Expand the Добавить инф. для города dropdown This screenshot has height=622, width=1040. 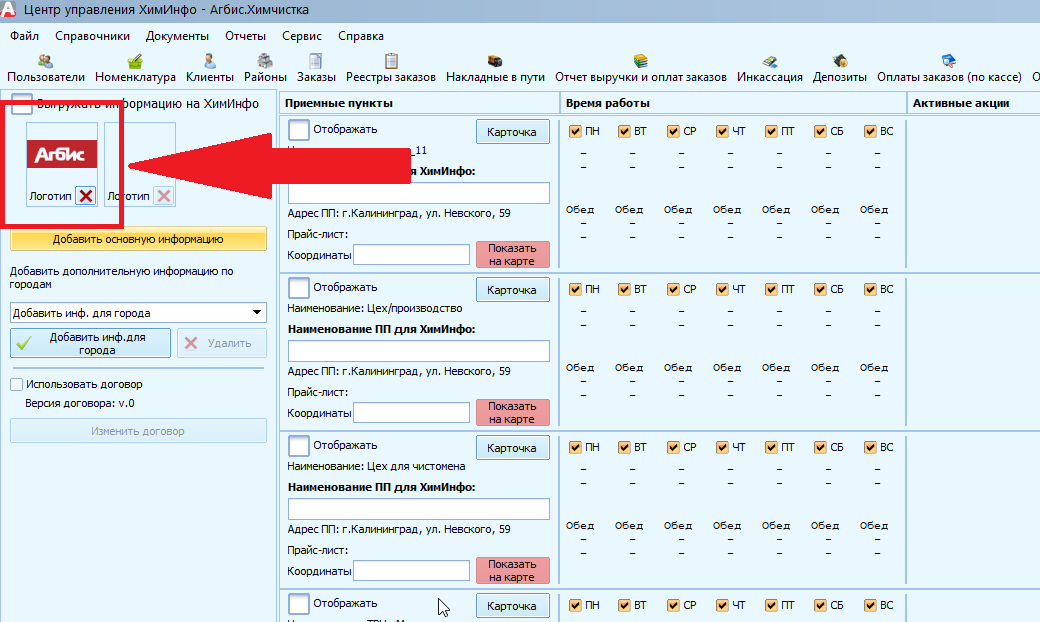[x=257, y=312]
